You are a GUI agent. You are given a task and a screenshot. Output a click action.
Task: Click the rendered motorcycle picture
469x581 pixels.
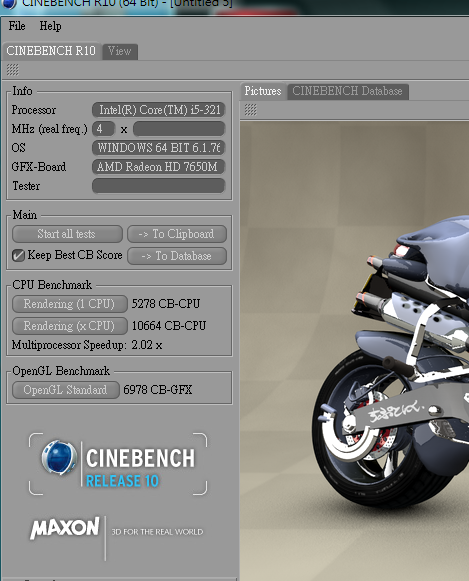coord(355,351)
